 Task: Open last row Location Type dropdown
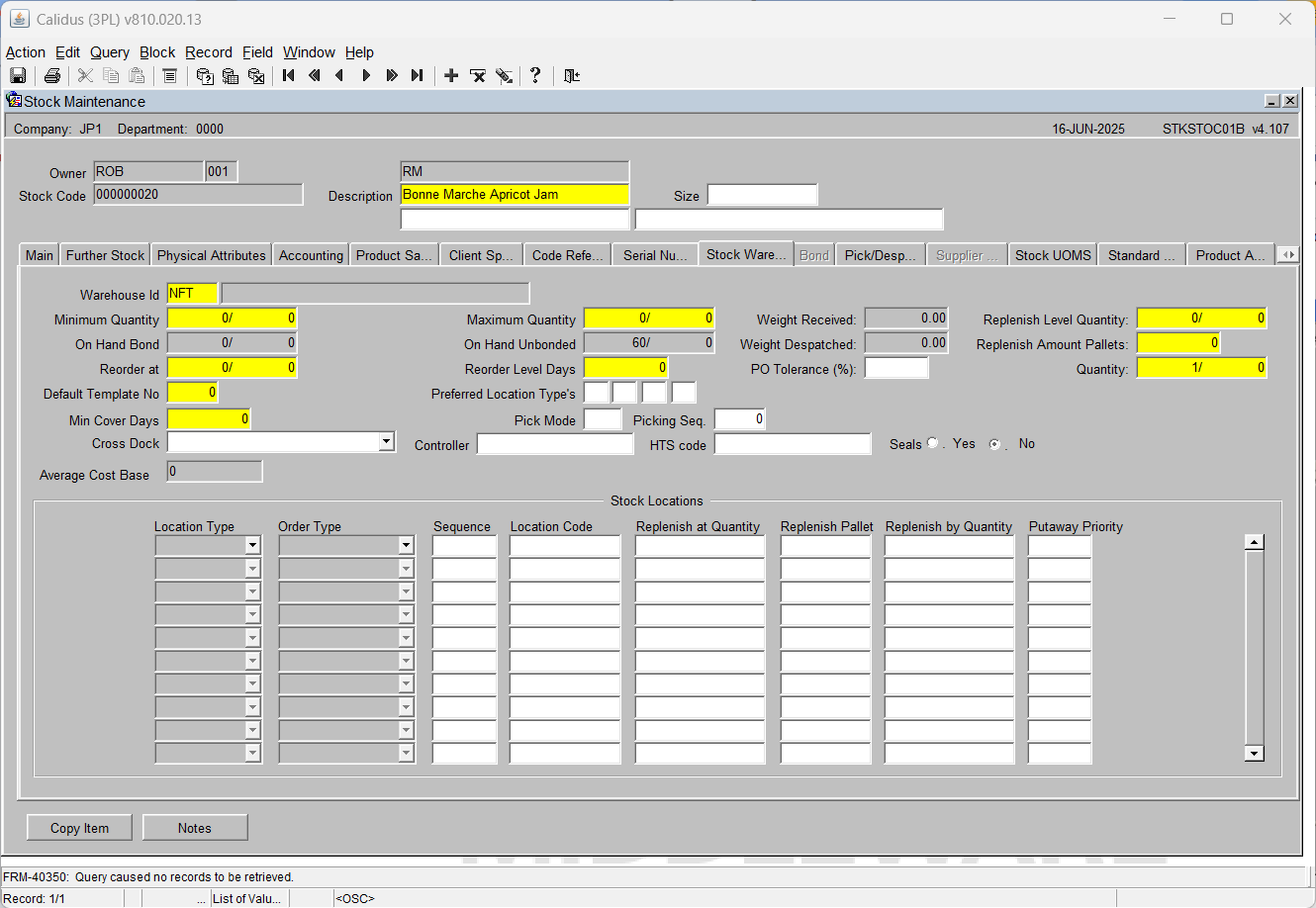tap(252, 753)
